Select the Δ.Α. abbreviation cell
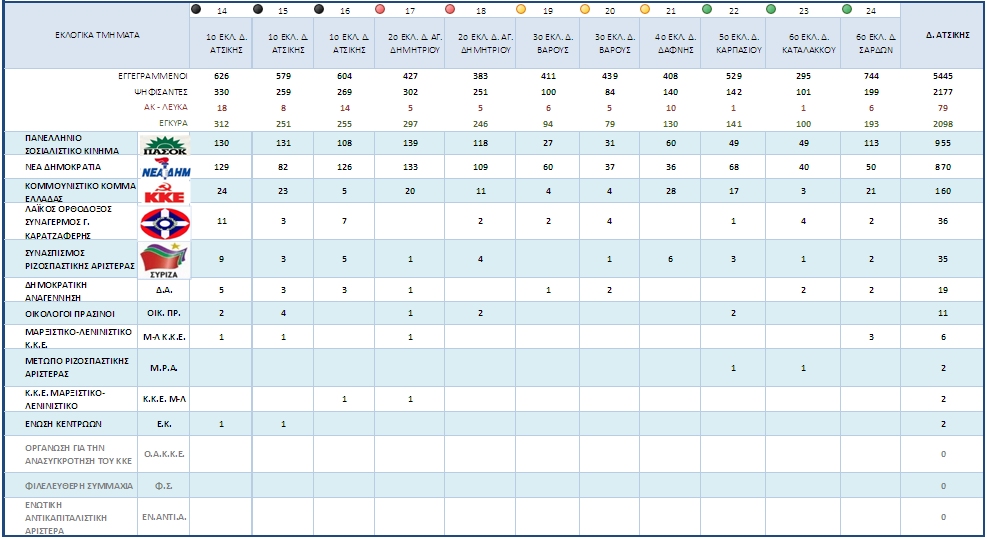The height and width of the screenshot is (539, 987). click(164, 290)
